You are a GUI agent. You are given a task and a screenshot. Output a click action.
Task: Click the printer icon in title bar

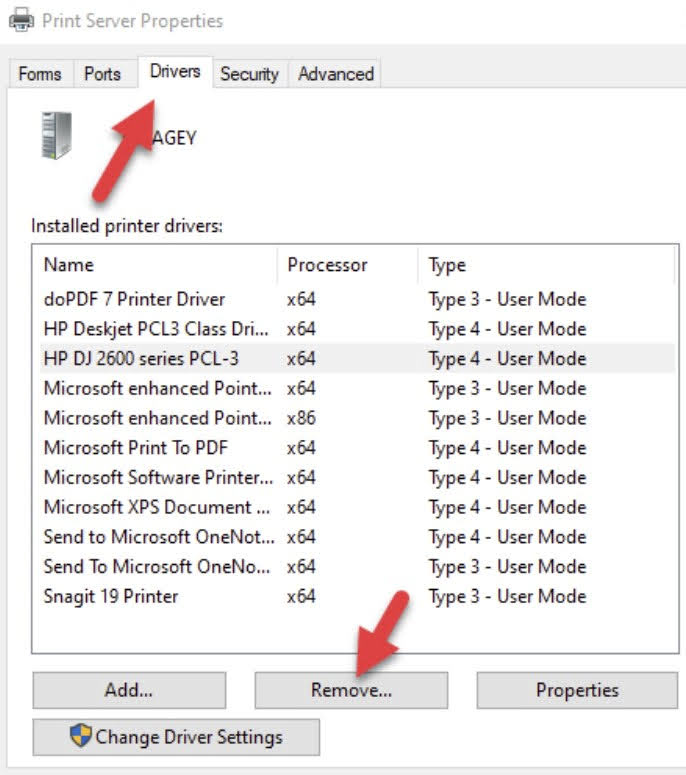coord(22,21)
